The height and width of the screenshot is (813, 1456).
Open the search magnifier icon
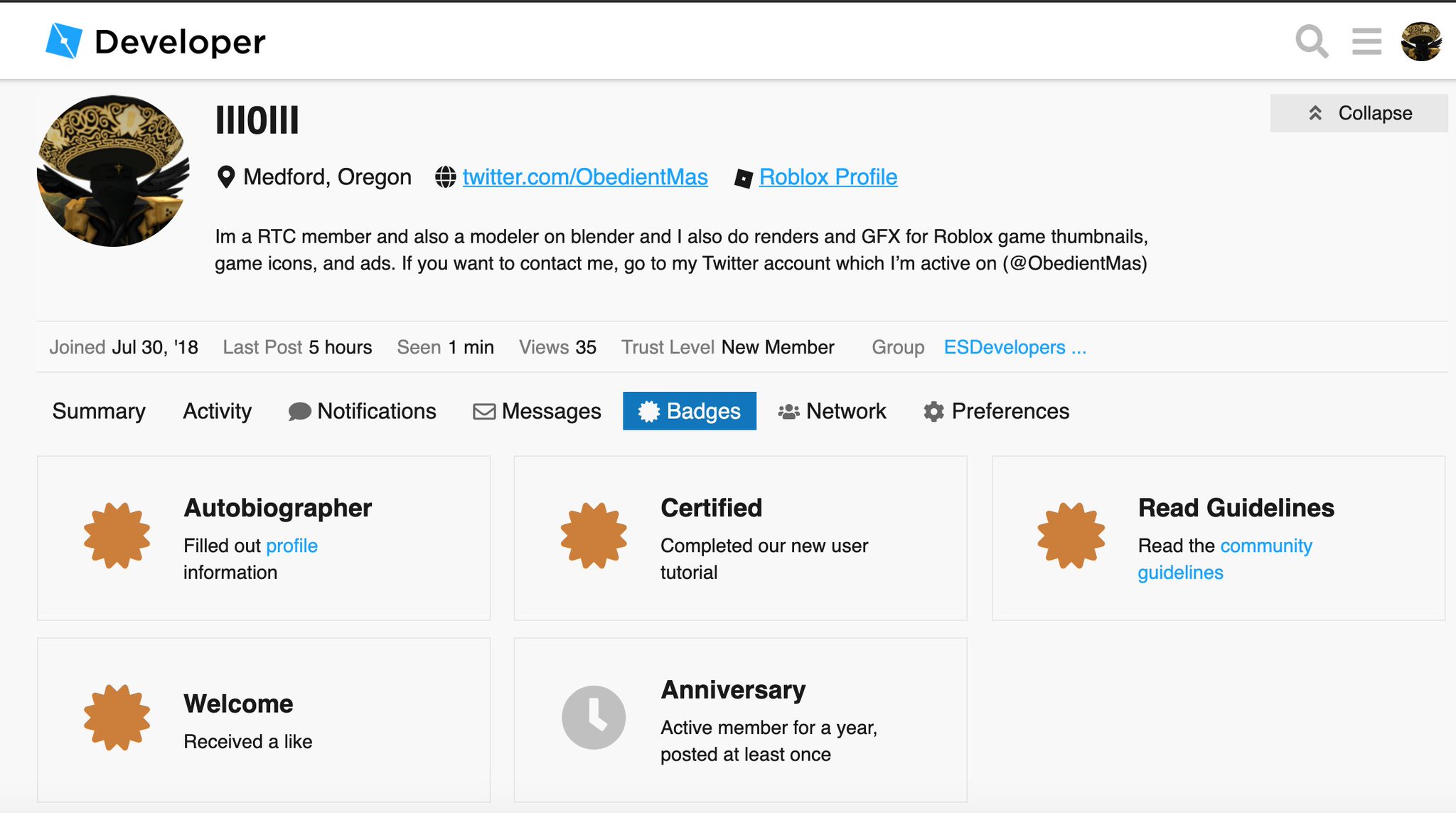1311,41
